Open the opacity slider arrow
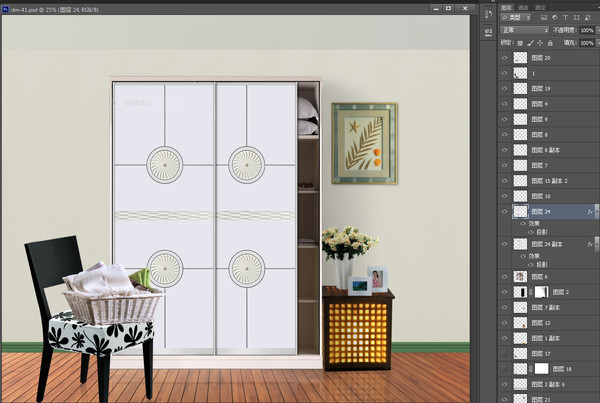The image size is (600, 403). click(x=598, y=30)
